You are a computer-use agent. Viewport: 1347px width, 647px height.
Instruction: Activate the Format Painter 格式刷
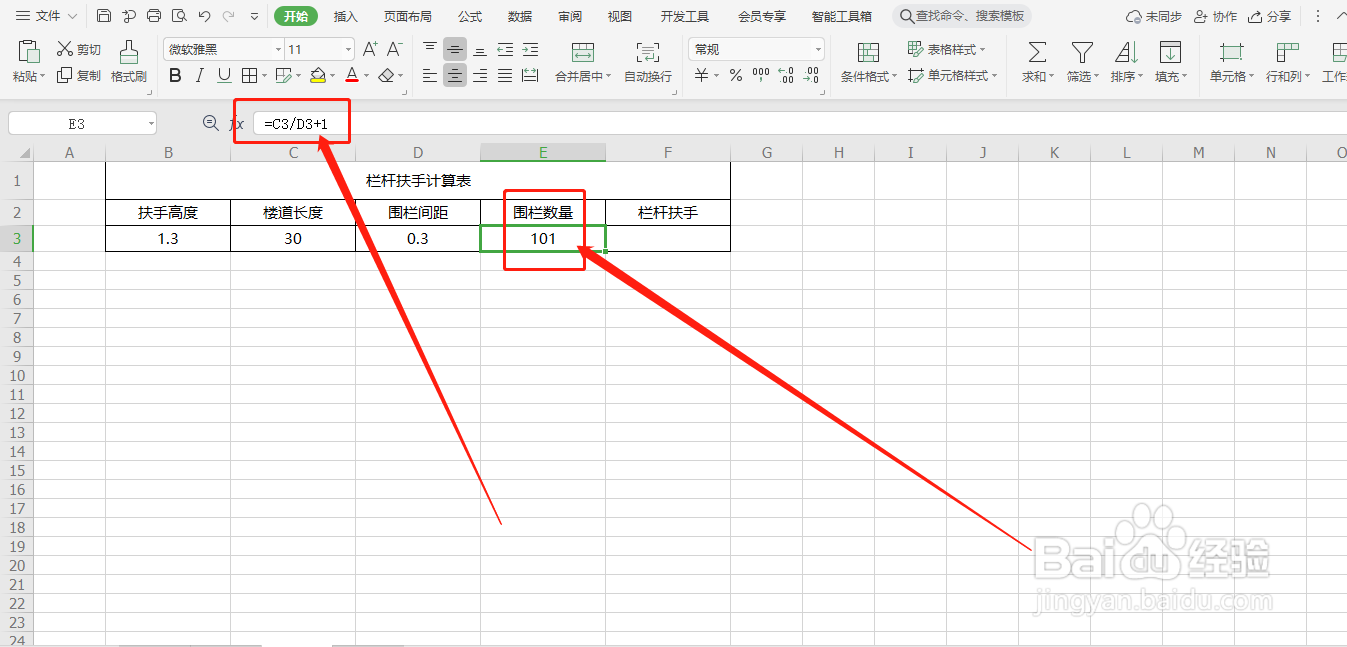click(x=129, y=61)
